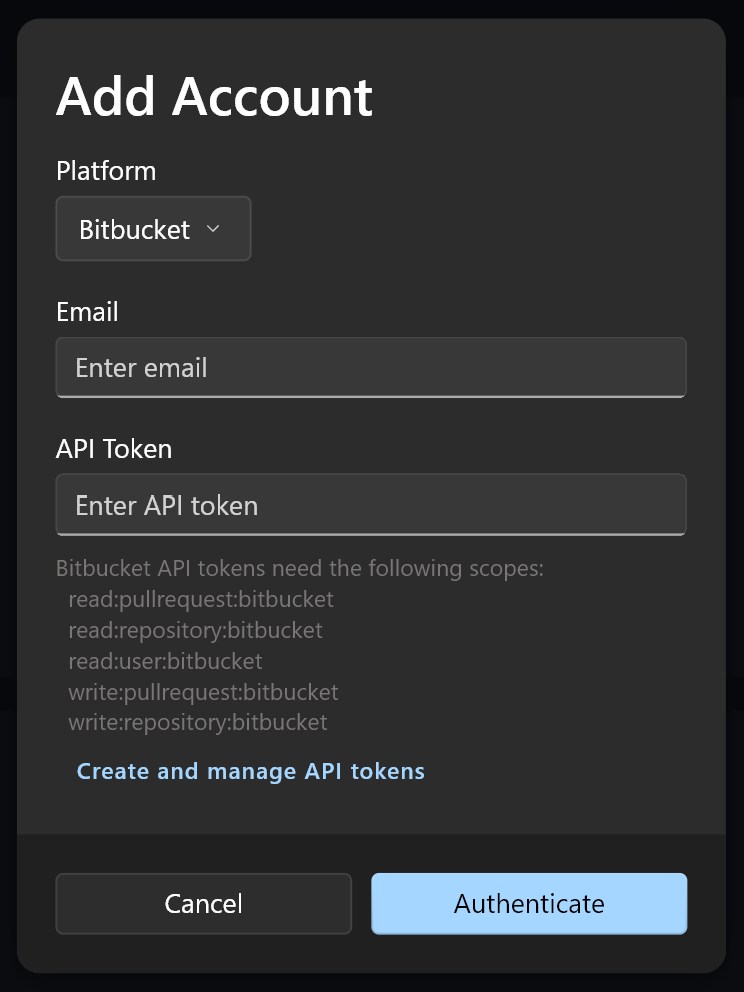Click the API Token label
Image resolution: width=744 pixels, height=992 pixels.
114,449
